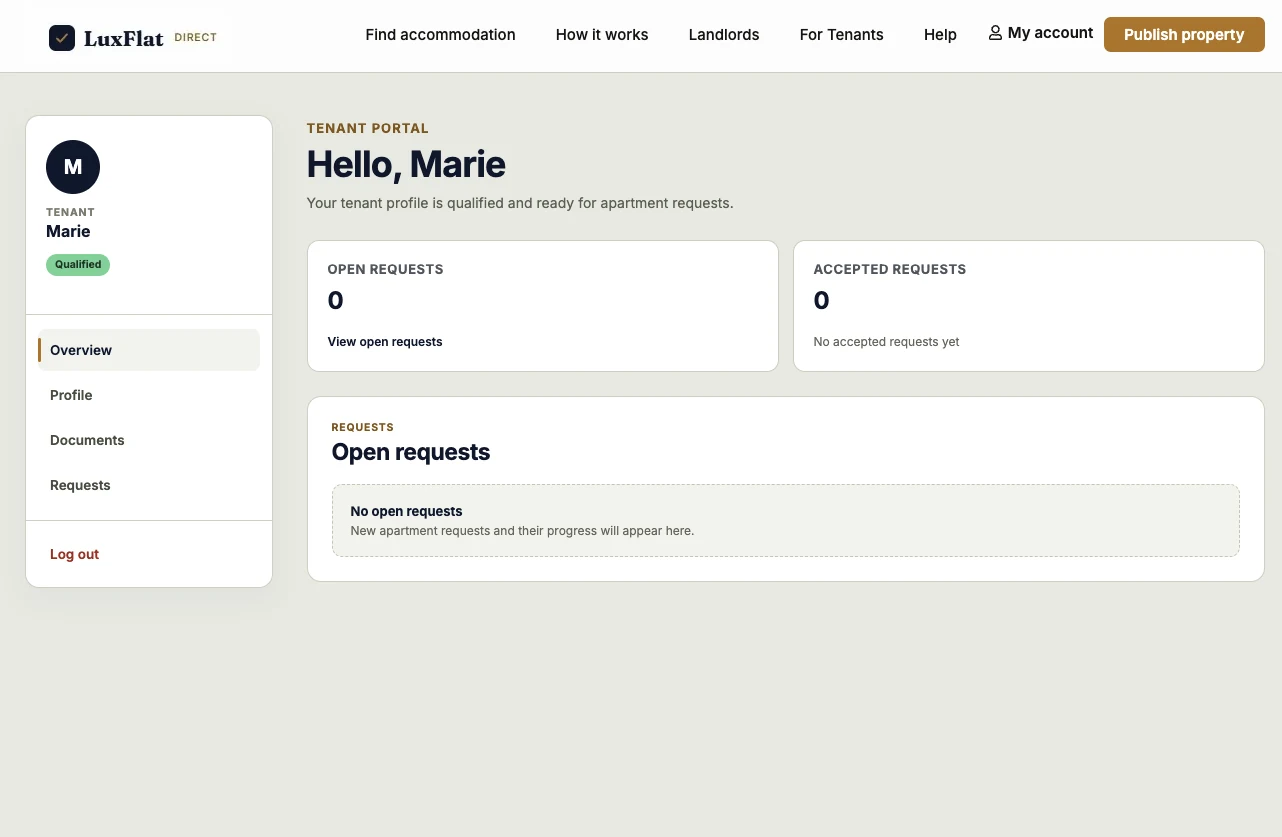
Task: Click the Publish property button
Action: (1184, 34)
